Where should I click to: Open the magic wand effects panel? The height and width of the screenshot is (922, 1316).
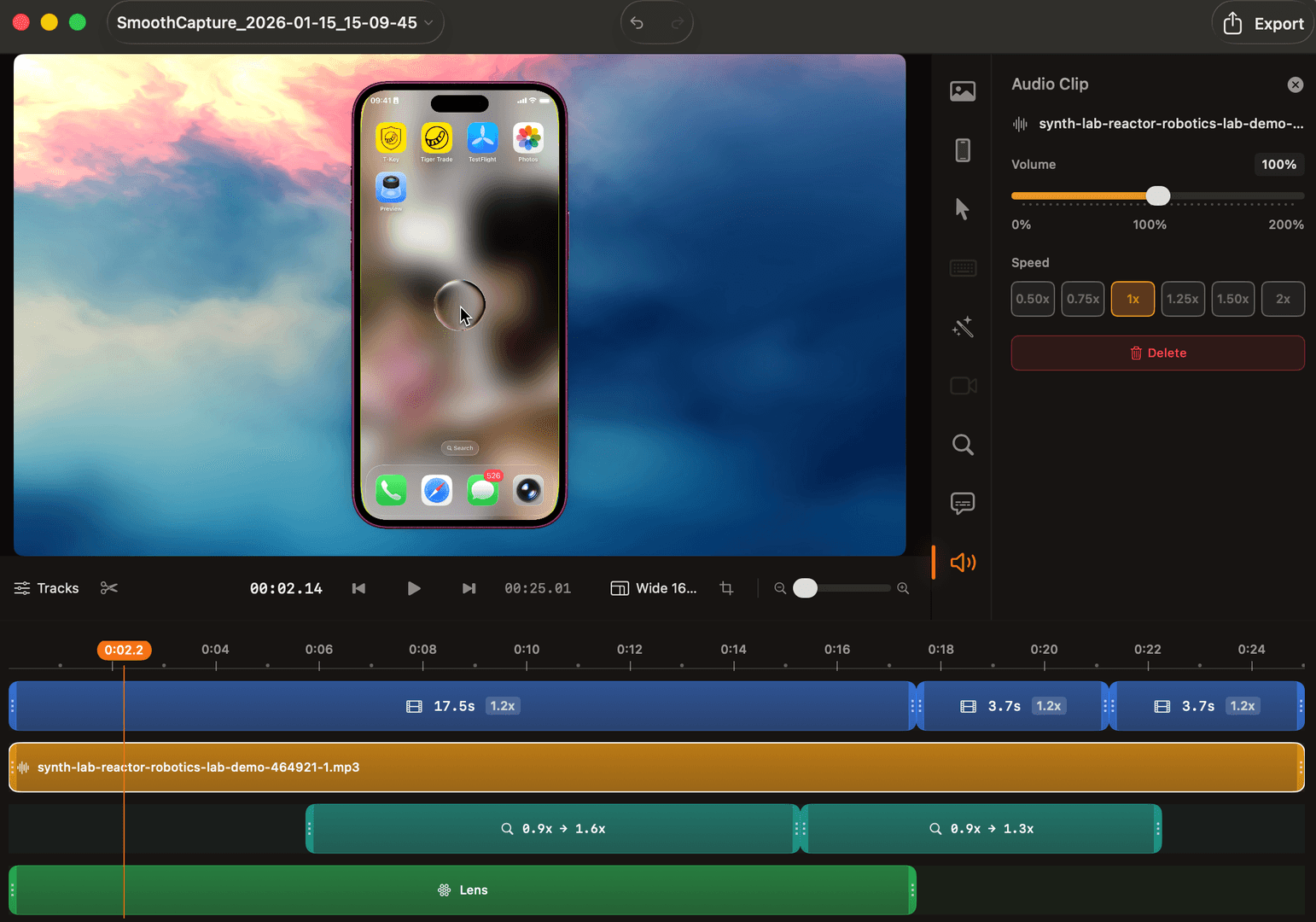(963, 327)
